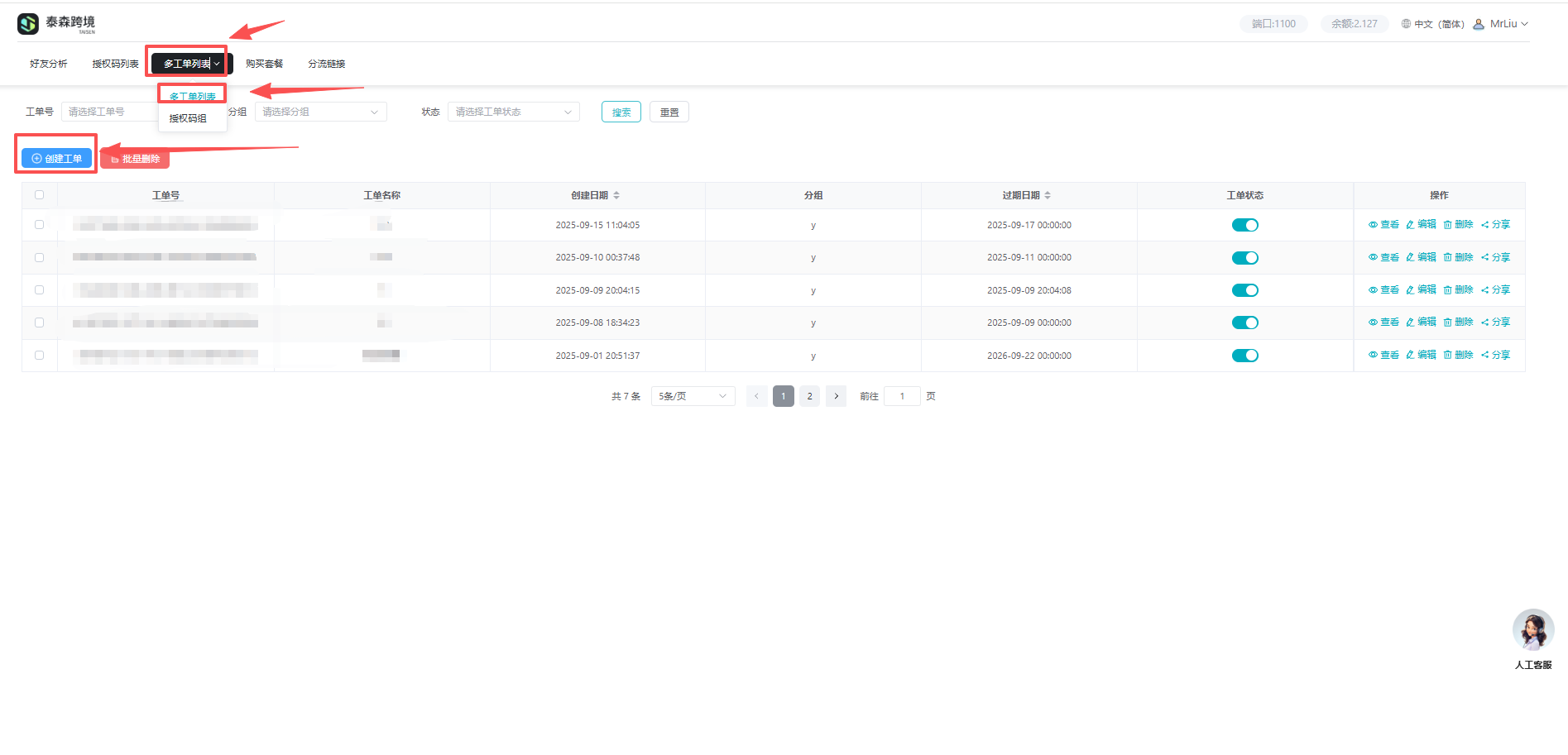Click the page jump number input field

pos(902,396)
